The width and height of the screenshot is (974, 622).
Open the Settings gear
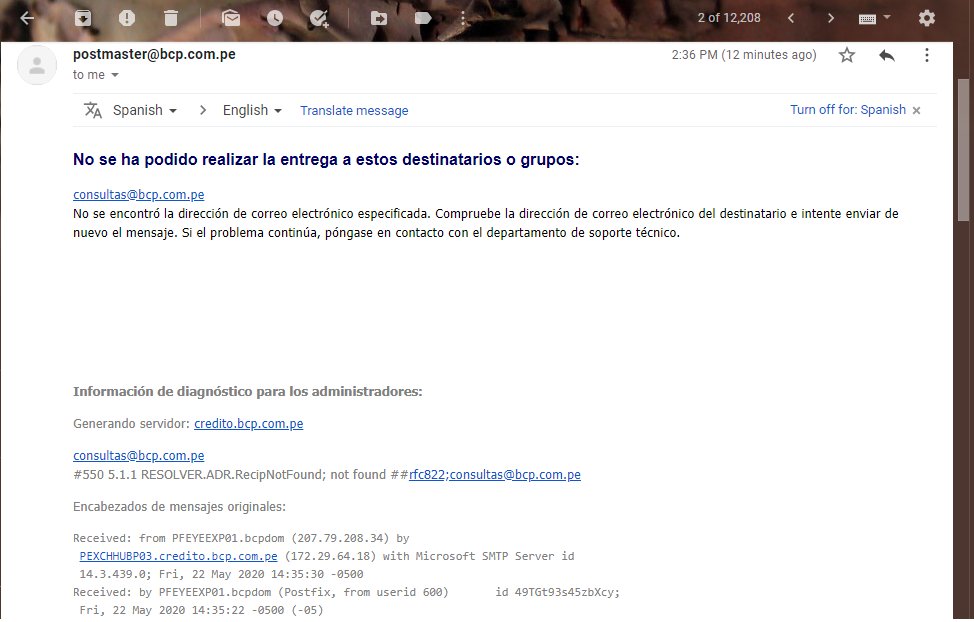click(x=927, y=18)
